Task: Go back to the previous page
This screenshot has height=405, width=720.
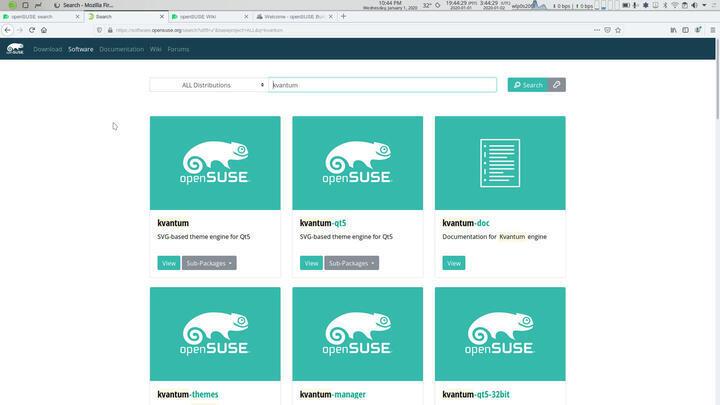Action: 7,30
